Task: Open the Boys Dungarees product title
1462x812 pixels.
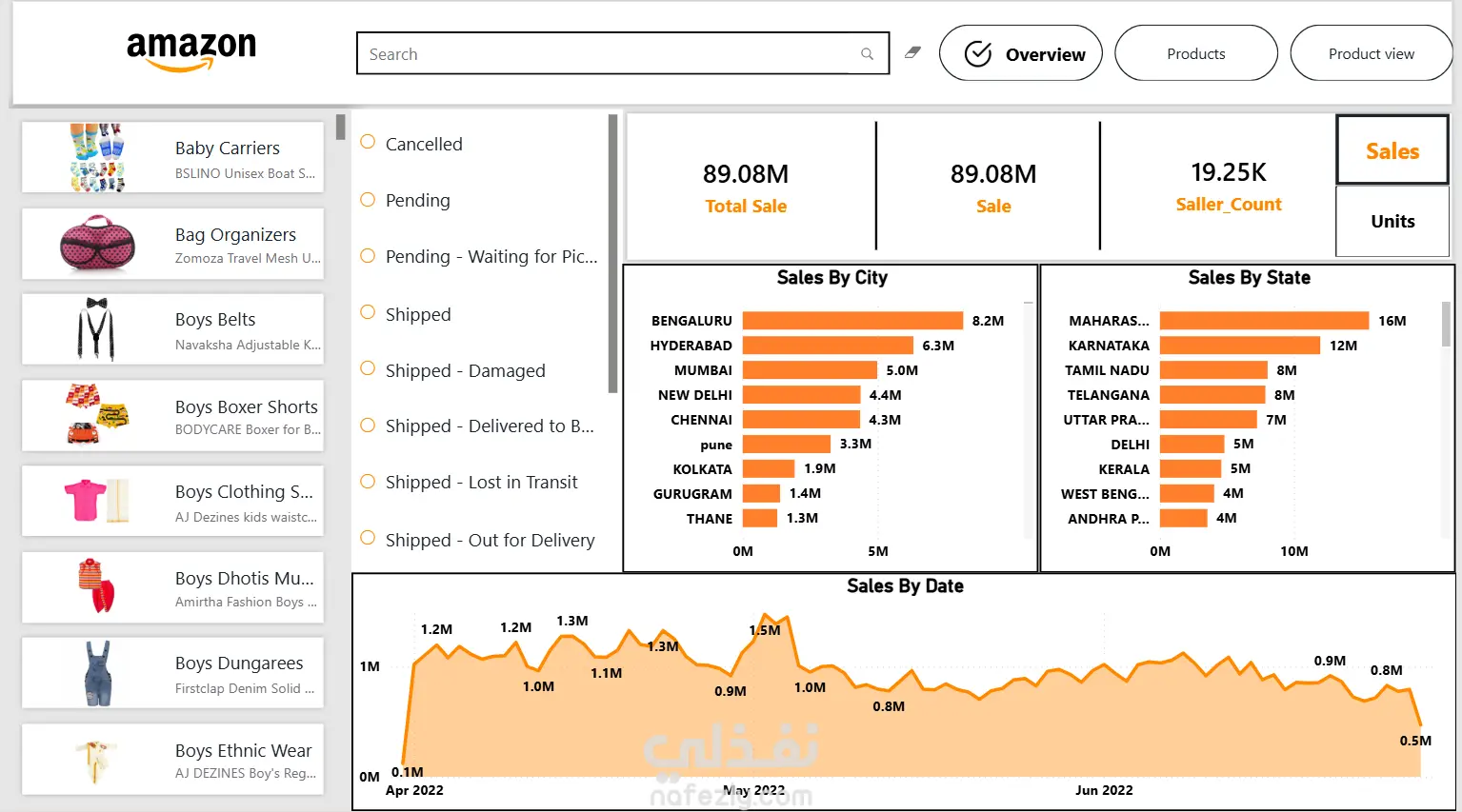Action: click(x=239, y=663)
